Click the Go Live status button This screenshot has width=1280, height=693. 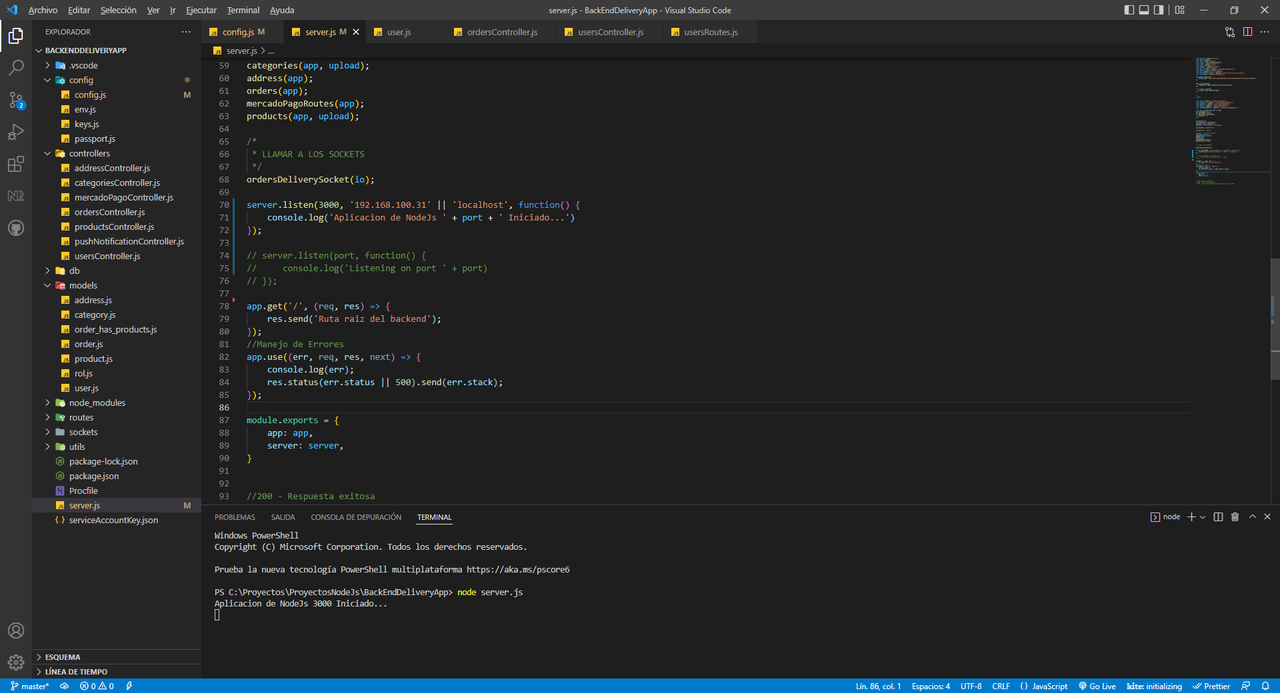click(1097, 686)
